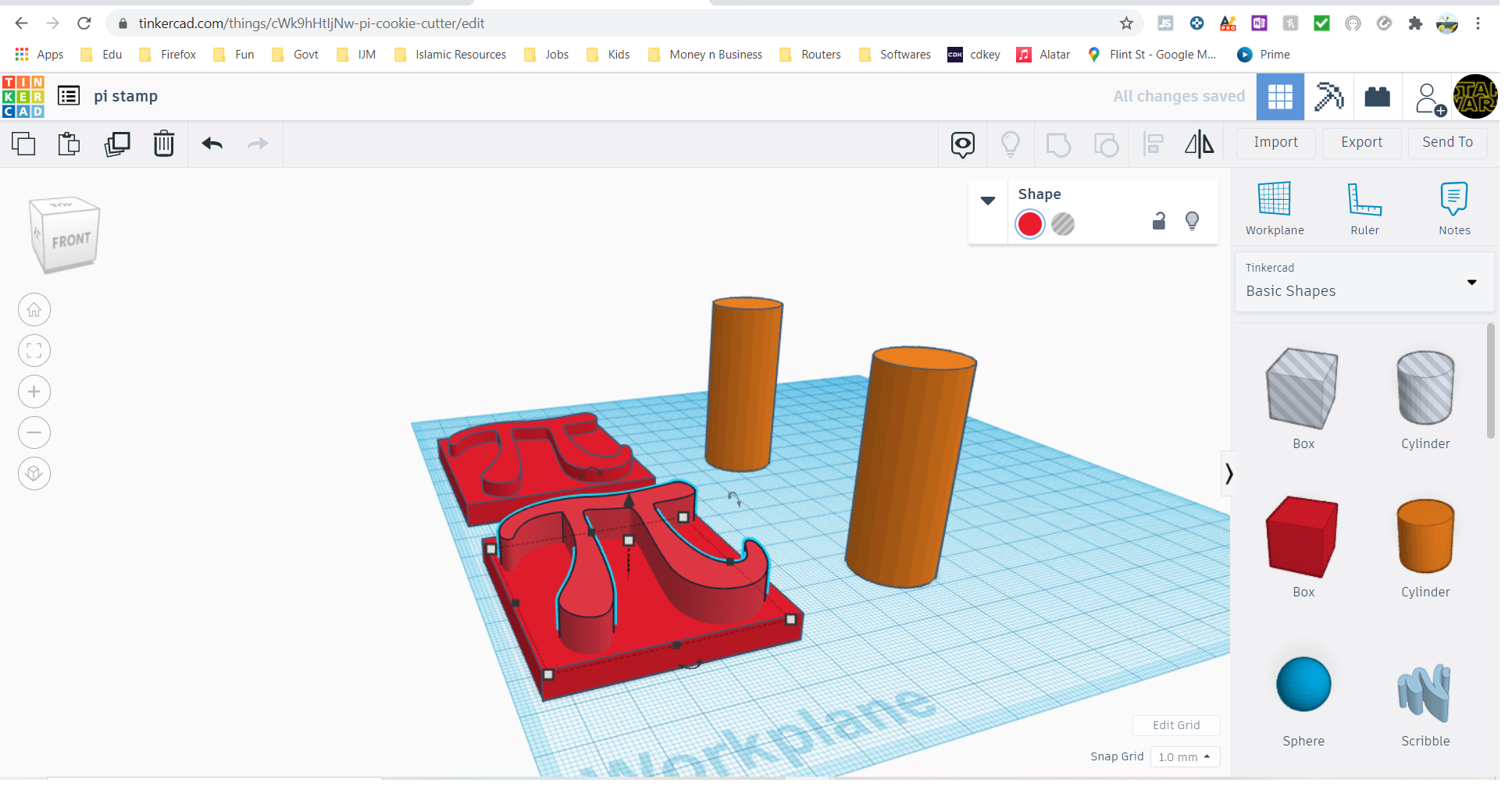Click the Undo arrow
Screen dimensions: 1512x790
212,144
